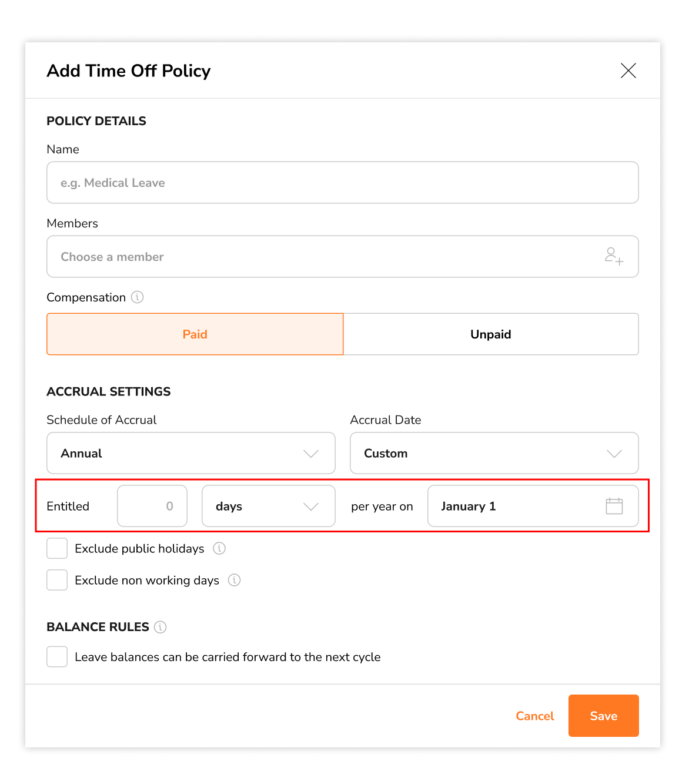Click the Entitled days number field
This screenshot has height=768, width=689.
coord(152,506)
